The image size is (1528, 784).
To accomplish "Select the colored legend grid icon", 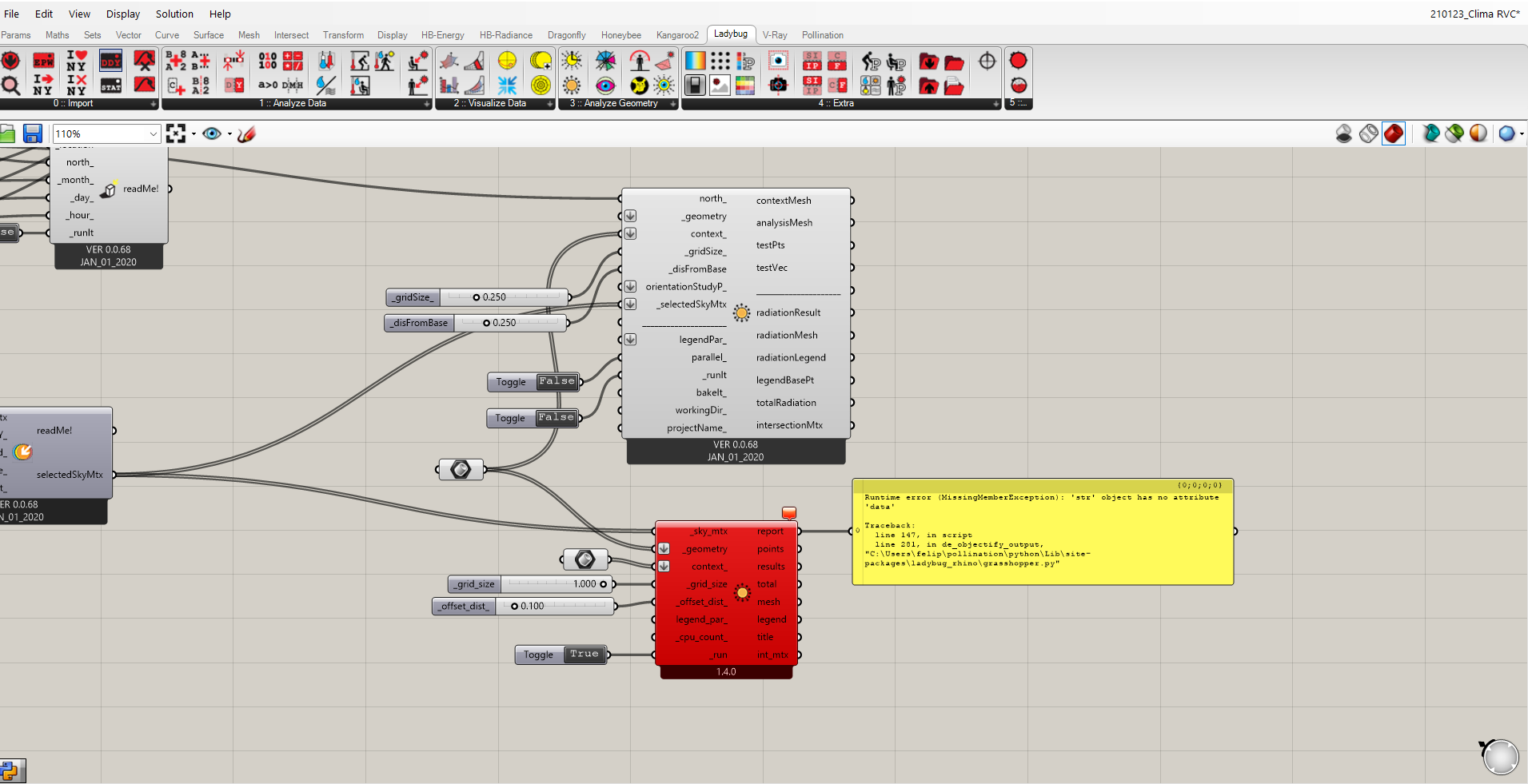I will coord(745,85).
